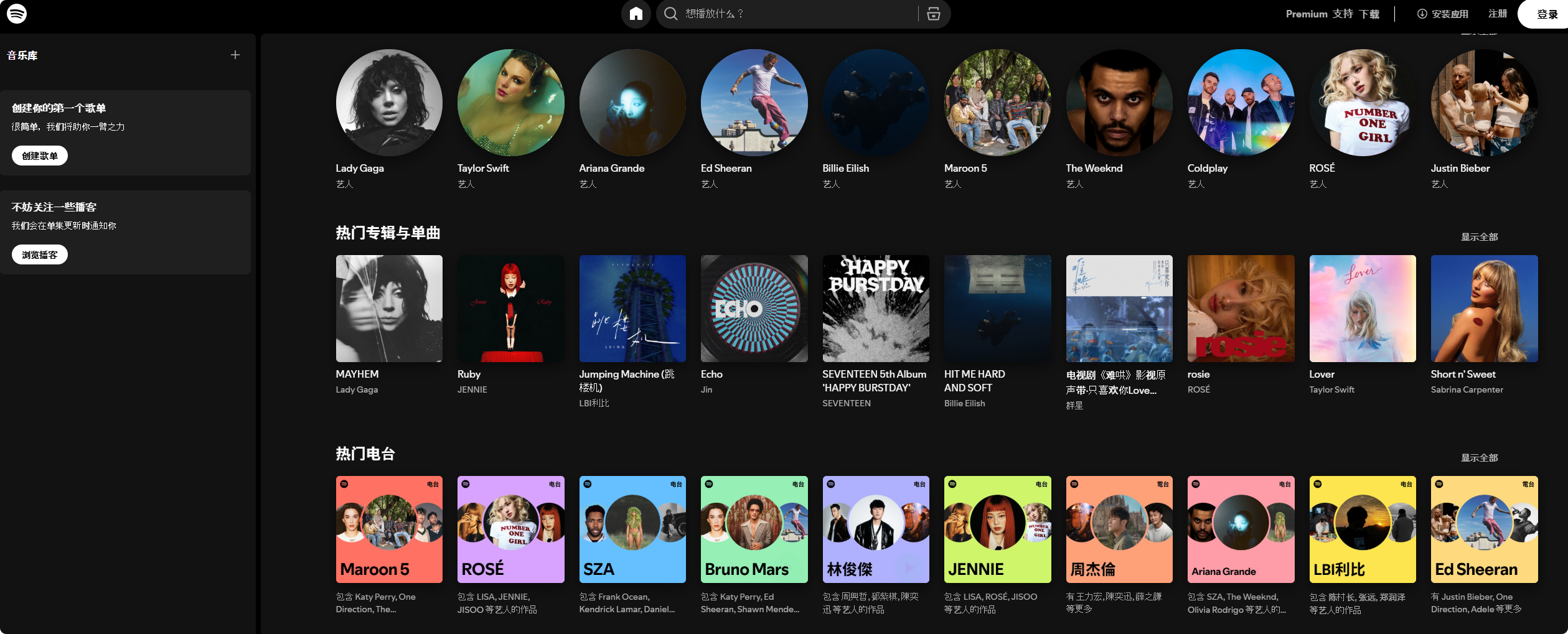Open the Browse icon in search bar
Viewport: 1568px width, 634px height.
pos(933,14)
